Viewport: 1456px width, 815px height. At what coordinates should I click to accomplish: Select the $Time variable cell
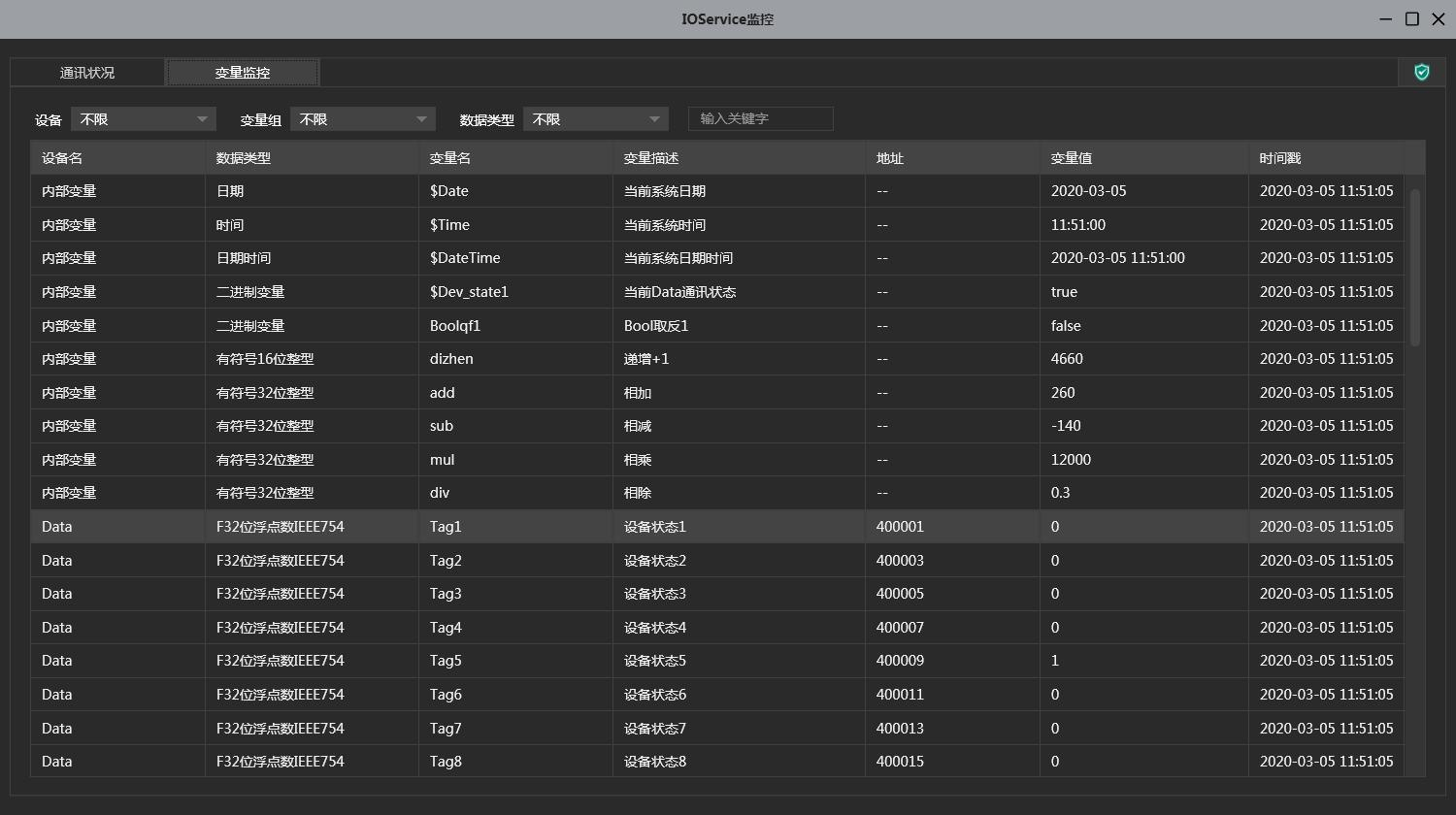[515, 225]
